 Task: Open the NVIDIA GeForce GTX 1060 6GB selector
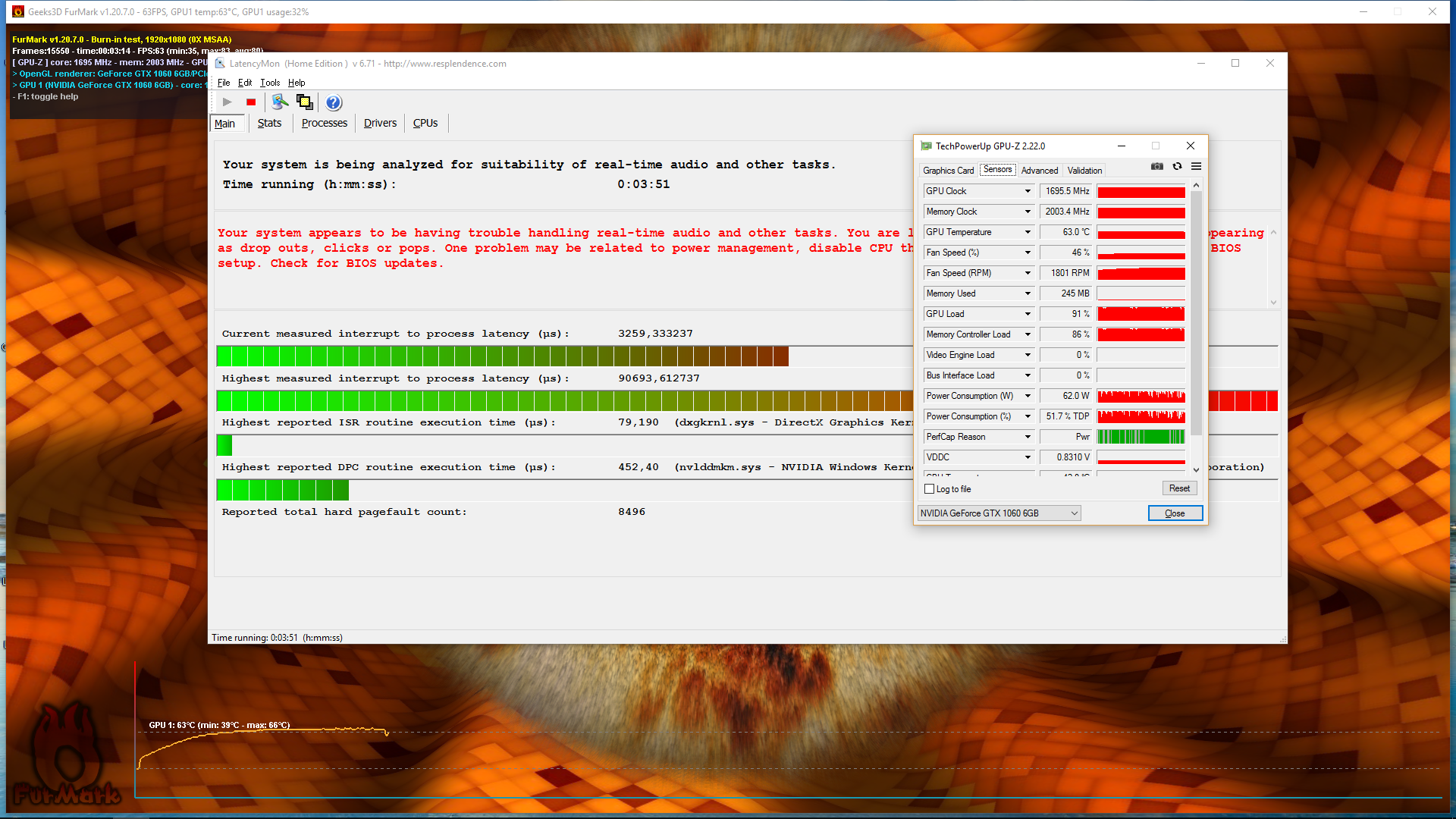click(x=999, y=513)
